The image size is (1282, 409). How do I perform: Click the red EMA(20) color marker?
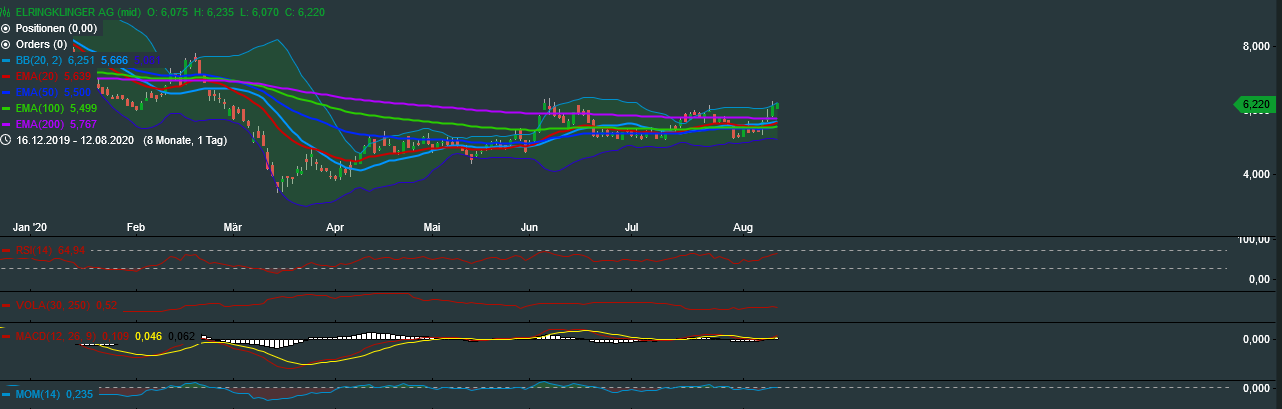(6, 76)
